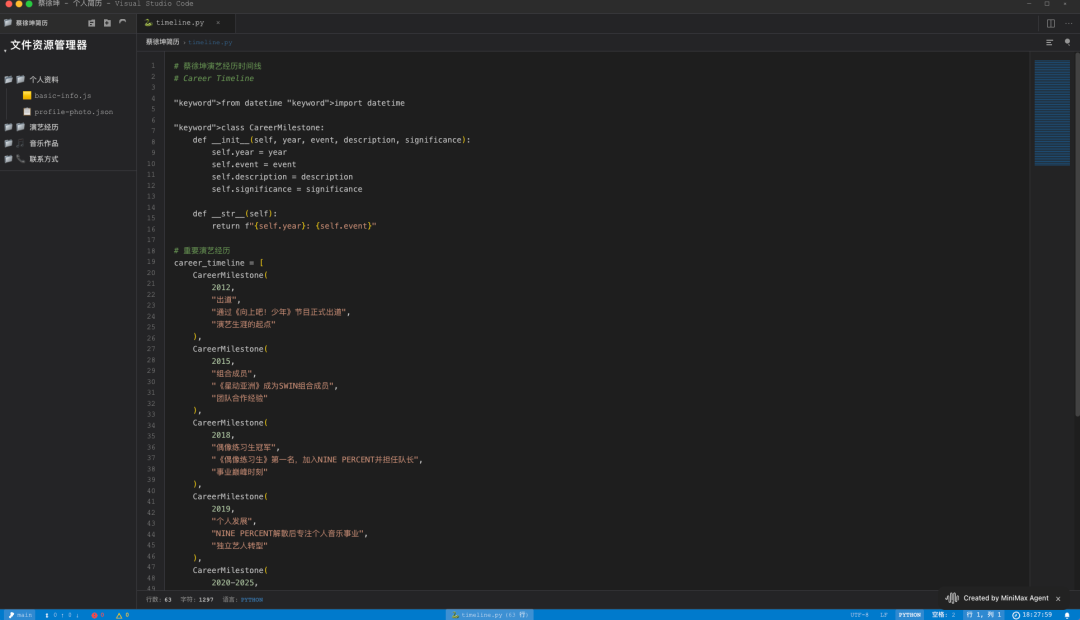1080x620 pixels.
Task: Split the editor with the split icon
Action: [1051, 23]
